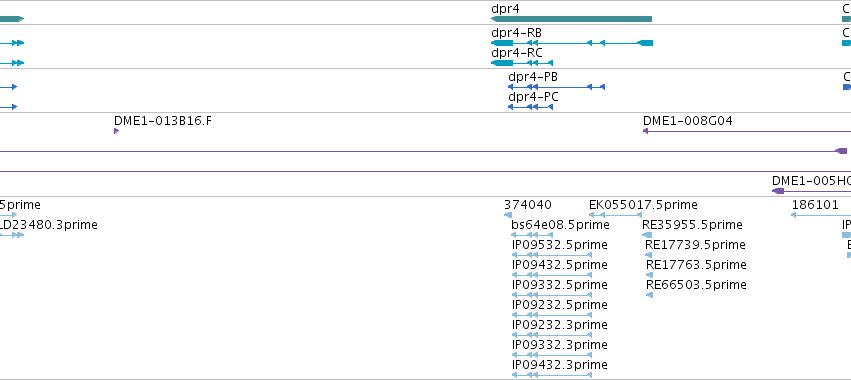Select the 186101 feature line
Screen dimensions: 851x380
point(821,215)
